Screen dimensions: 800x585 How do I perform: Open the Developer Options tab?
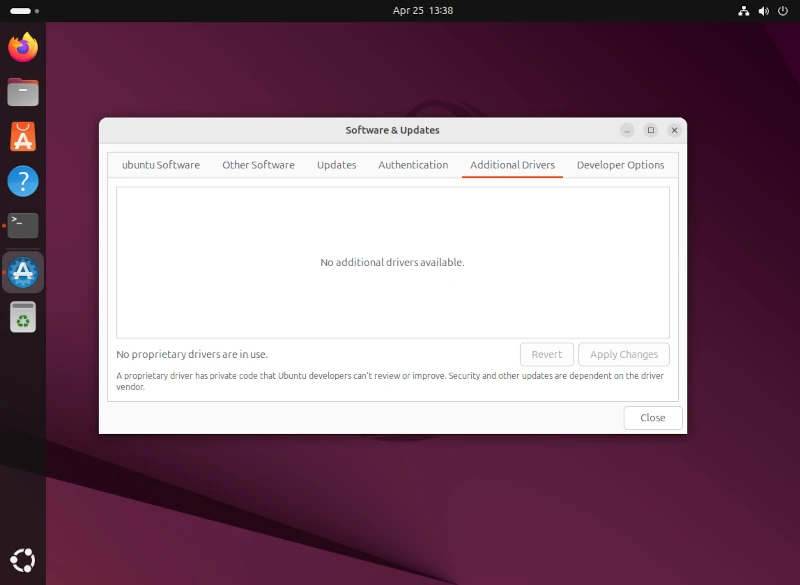tap(620, 165)
